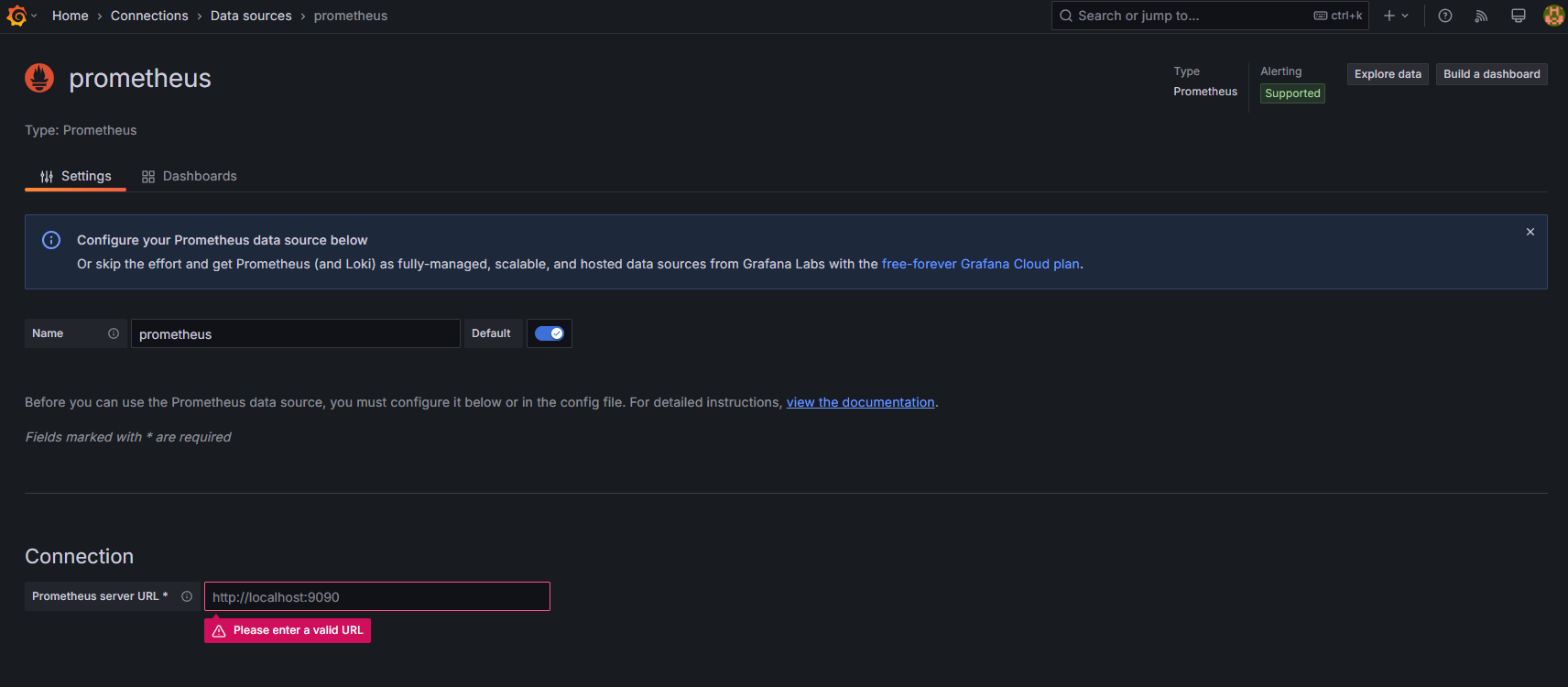
Task: Open the plus New menu dropdown
Action: tap(1396, 16)
